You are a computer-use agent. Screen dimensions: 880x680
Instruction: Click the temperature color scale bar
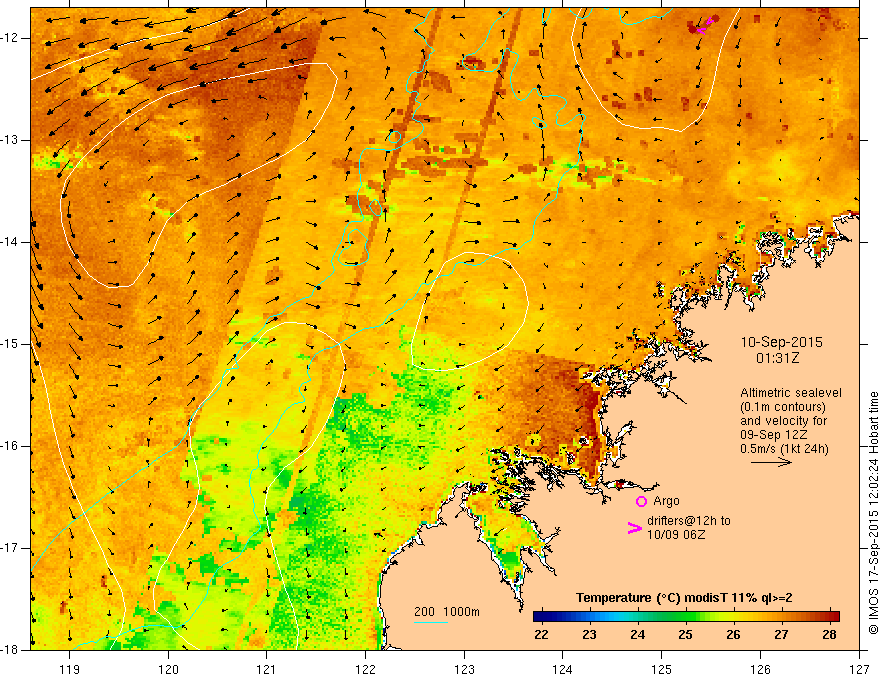click(686, 617)
